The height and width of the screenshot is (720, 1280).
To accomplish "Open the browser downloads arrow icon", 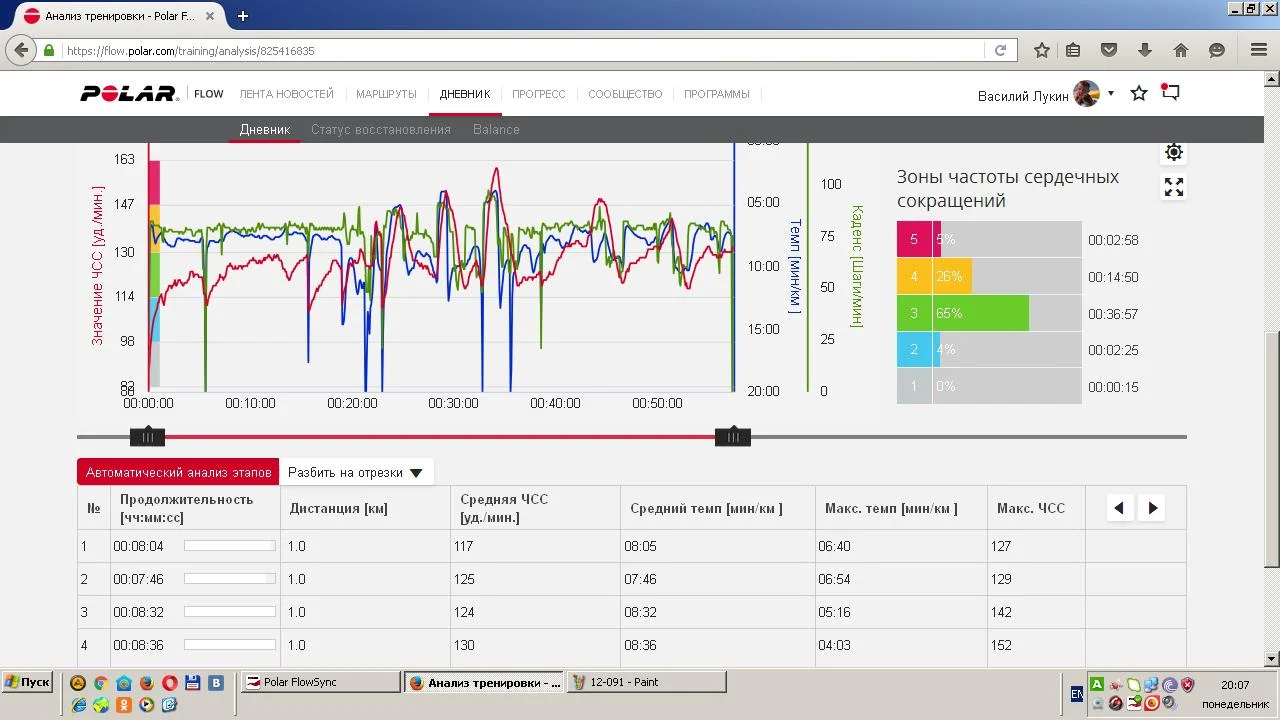I will coord(1145,50).
